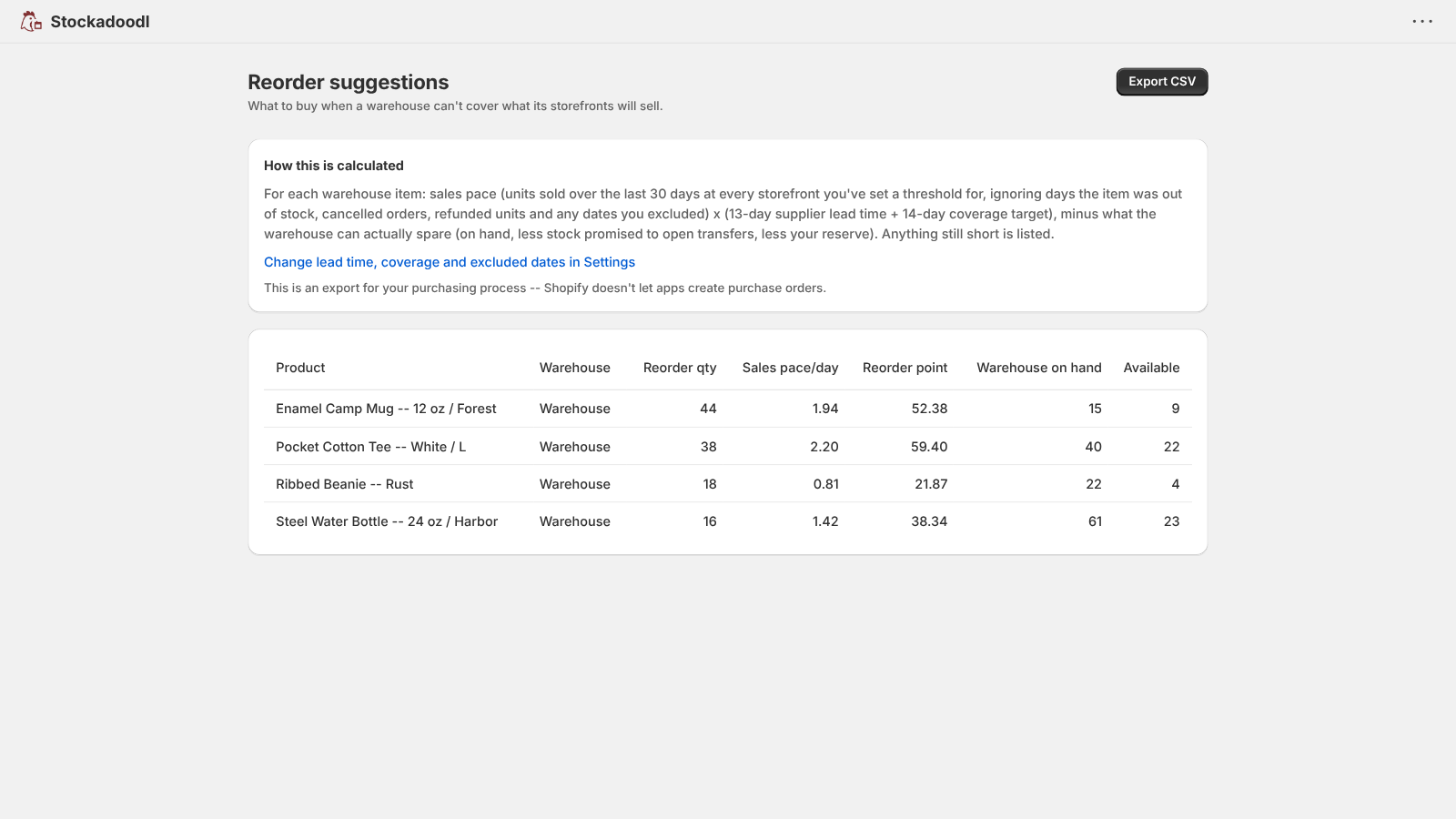Click reorder qty 44 for Enamel Camp Mug
Viewport: 1456px width, 819px height.
[x=708, y=409]
